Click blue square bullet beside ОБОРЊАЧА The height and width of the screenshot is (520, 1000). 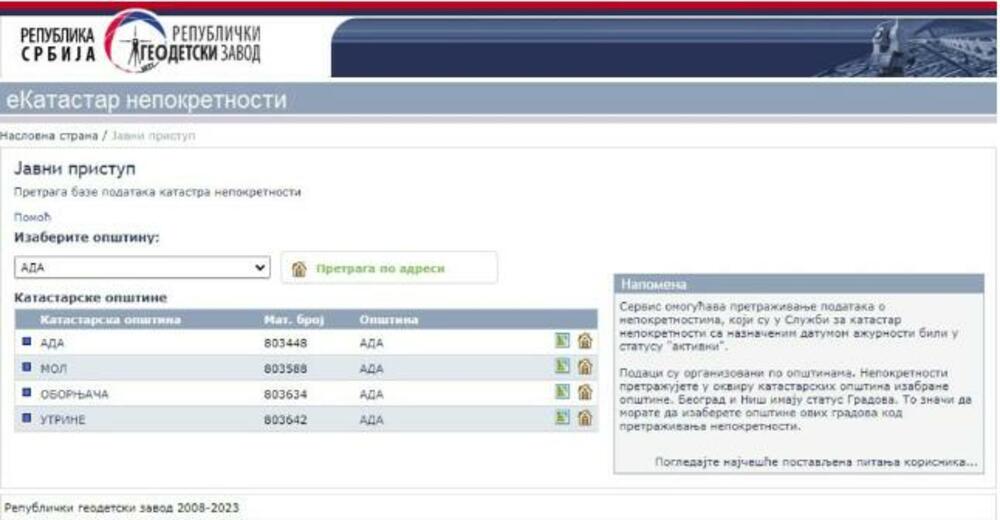tap(27, 392)
